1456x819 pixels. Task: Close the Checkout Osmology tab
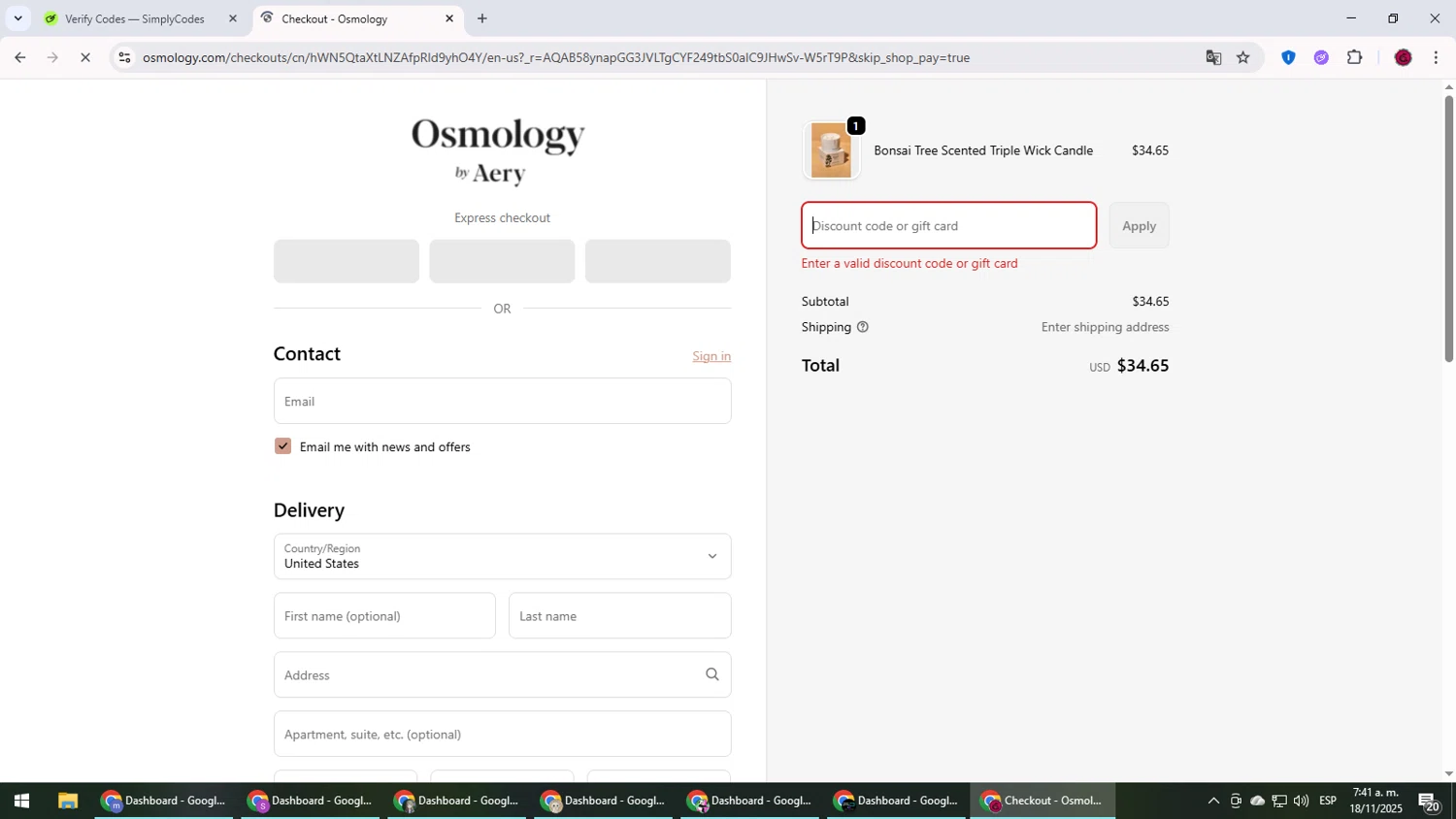click(449, 18)
